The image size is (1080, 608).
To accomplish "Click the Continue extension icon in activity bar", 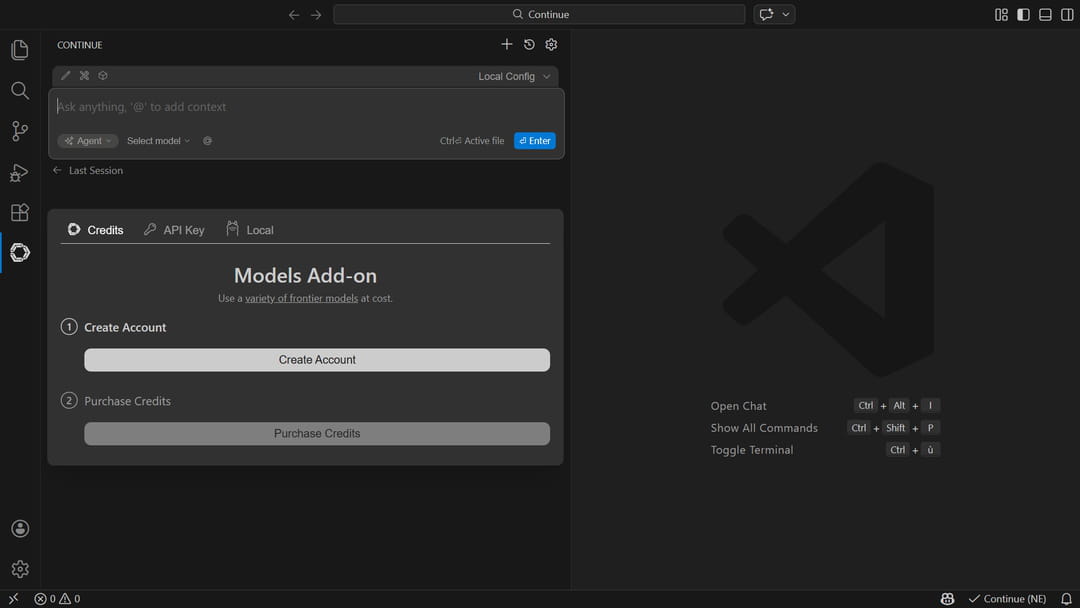I will (20, 253).
